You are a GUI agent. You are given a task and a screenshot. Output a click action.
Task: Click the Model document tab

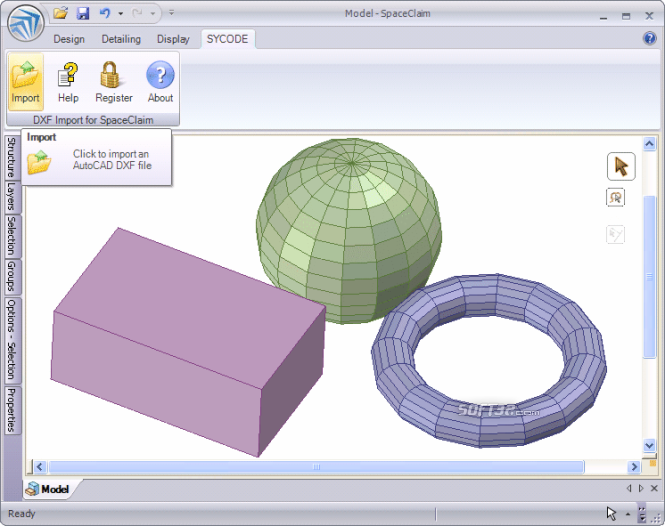[48, 489]
